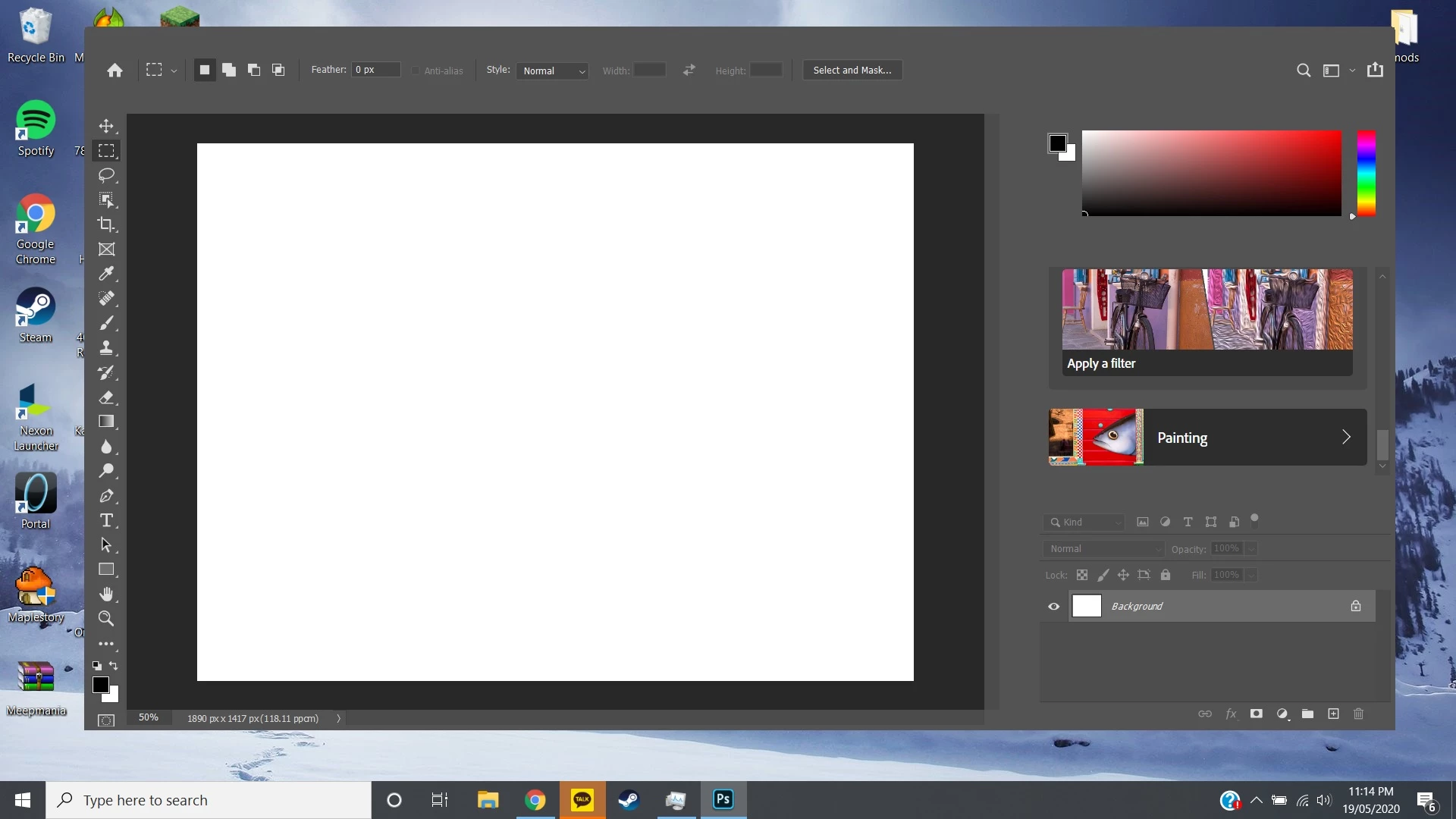Click the Feather input field
Screen dimensions: 1456x819
[x=375, y=70]
